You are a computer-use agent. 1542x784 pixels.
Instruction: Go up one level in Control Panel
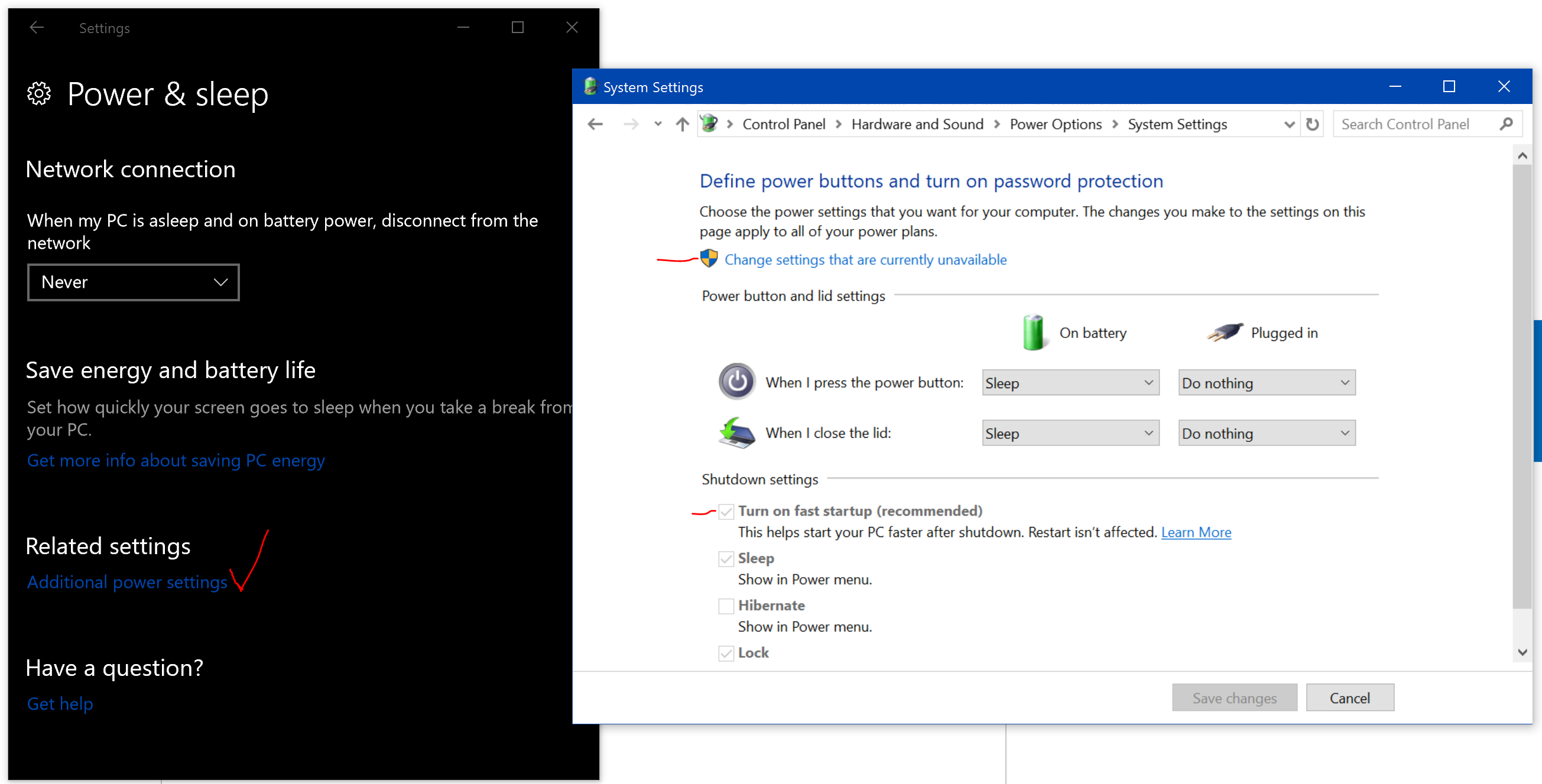683,124
